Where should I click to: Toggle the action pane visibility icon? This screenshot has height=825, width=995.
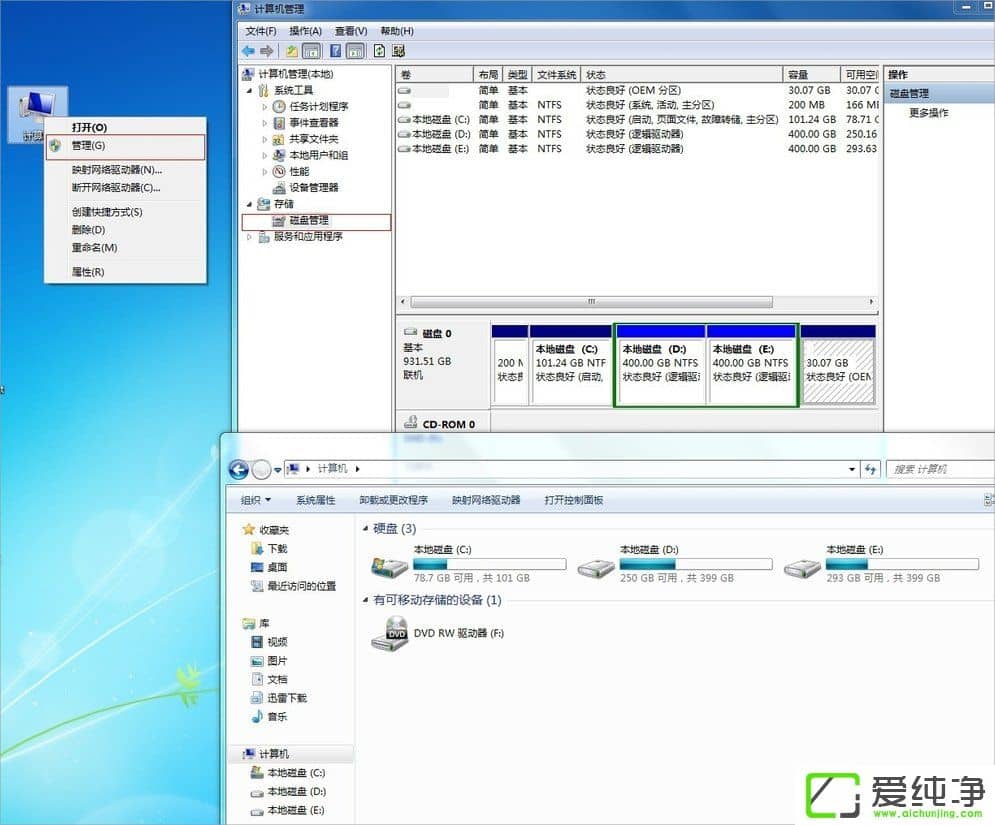click(x=356, y=50)
